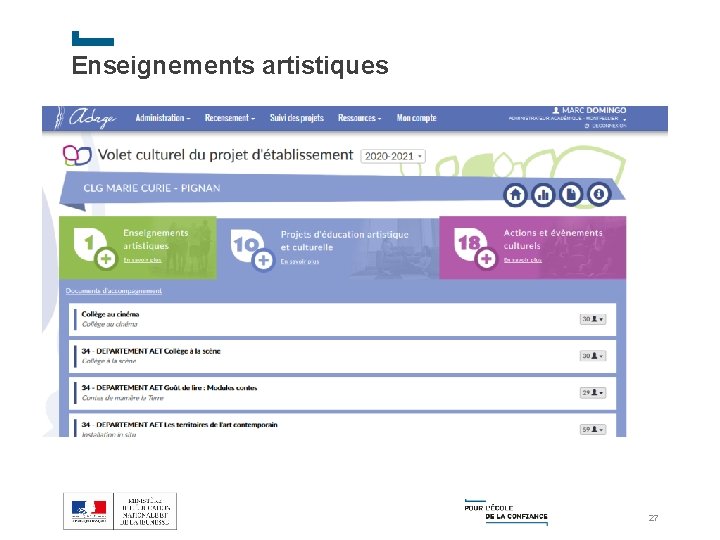The height and width of the screenshot is (540, 720).
Task: Expand participants dropdown for territoires de l'art contemporain
Action: pyautogui.click(x=593, y=429)
